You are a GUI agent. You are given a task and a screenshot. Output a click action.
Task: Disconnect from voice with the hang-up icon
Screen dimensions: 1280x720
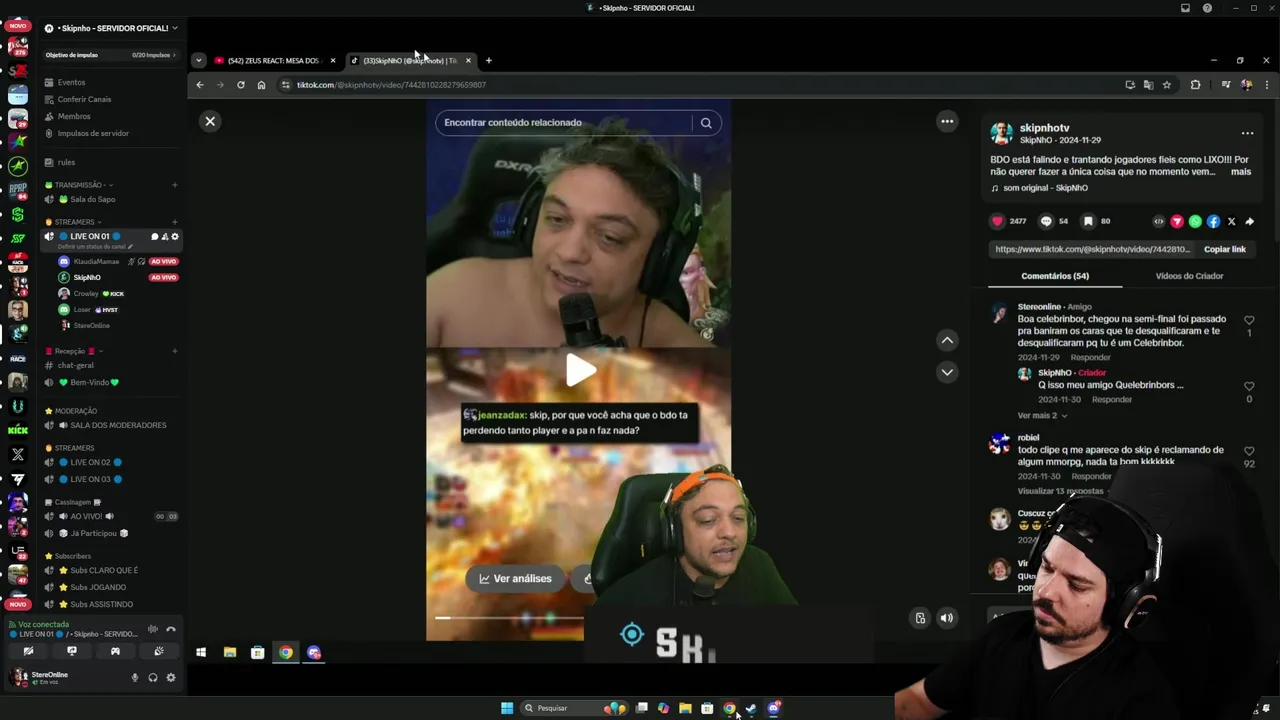pyautogui.click(x=171, y=629)
